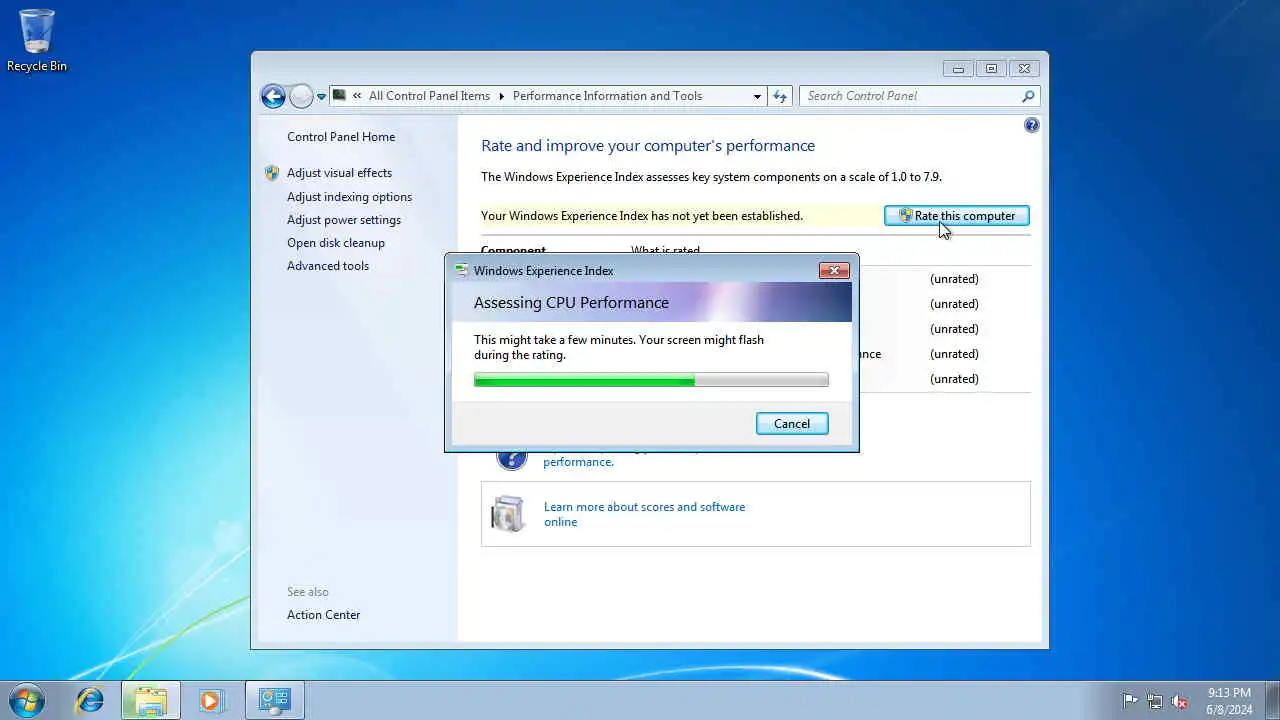This screenshot has width=1280, height=720.
Task: Open the recent pages dropdown arrow
Action: point(321,97)
